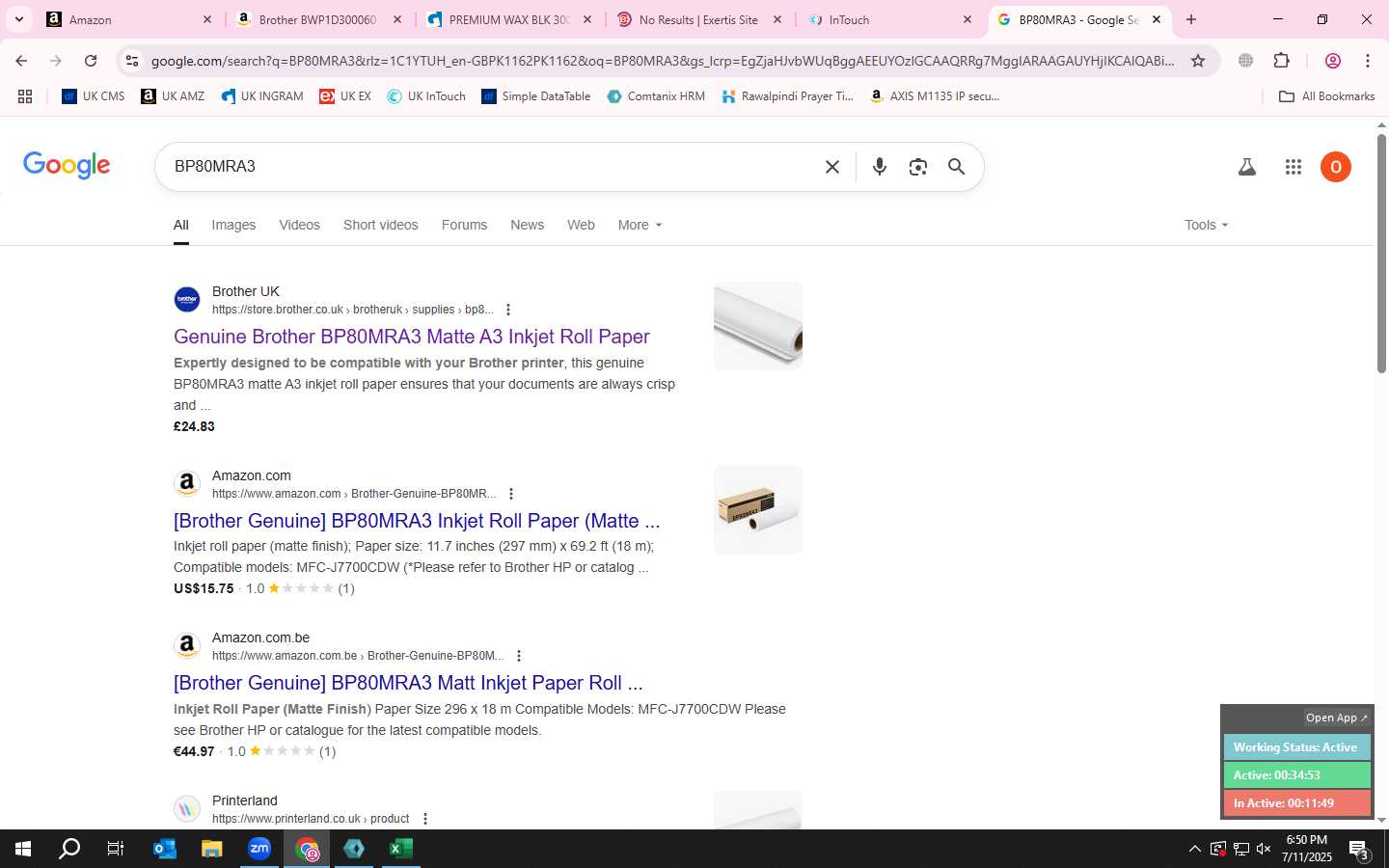Screen dimensions: 1389x868
Task: Expand the More search filters dropdown
Action: [x=640, y=225]
